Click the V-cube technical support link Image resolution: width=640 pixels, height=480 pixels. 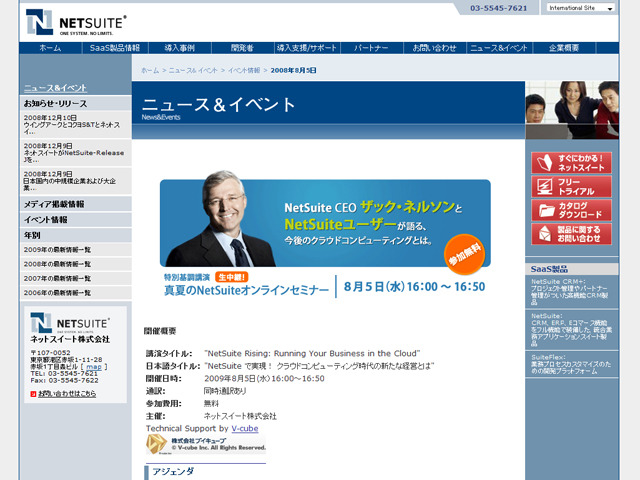click(244, 429)
